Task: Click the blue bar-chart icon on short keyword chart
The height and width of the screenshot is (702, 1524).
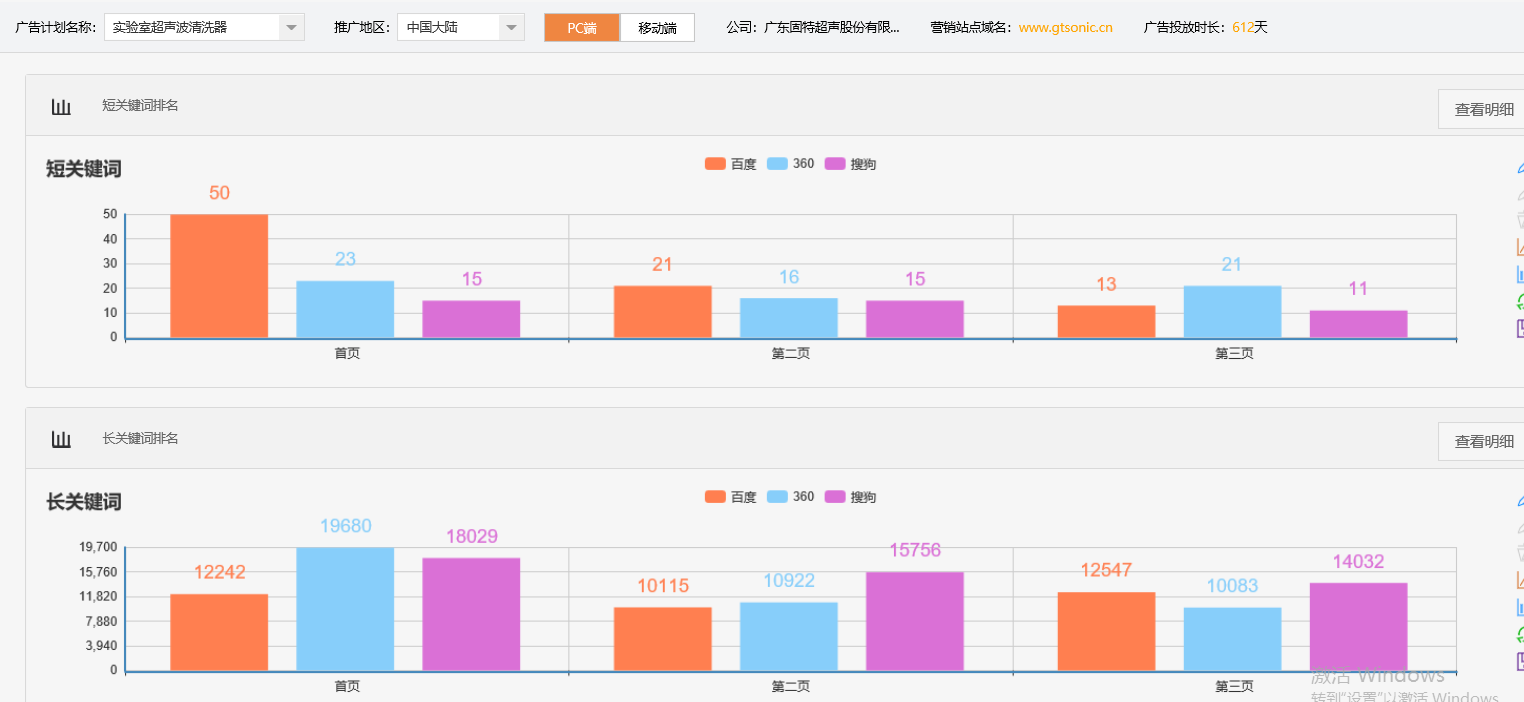Action: (x=1520, y=272)
